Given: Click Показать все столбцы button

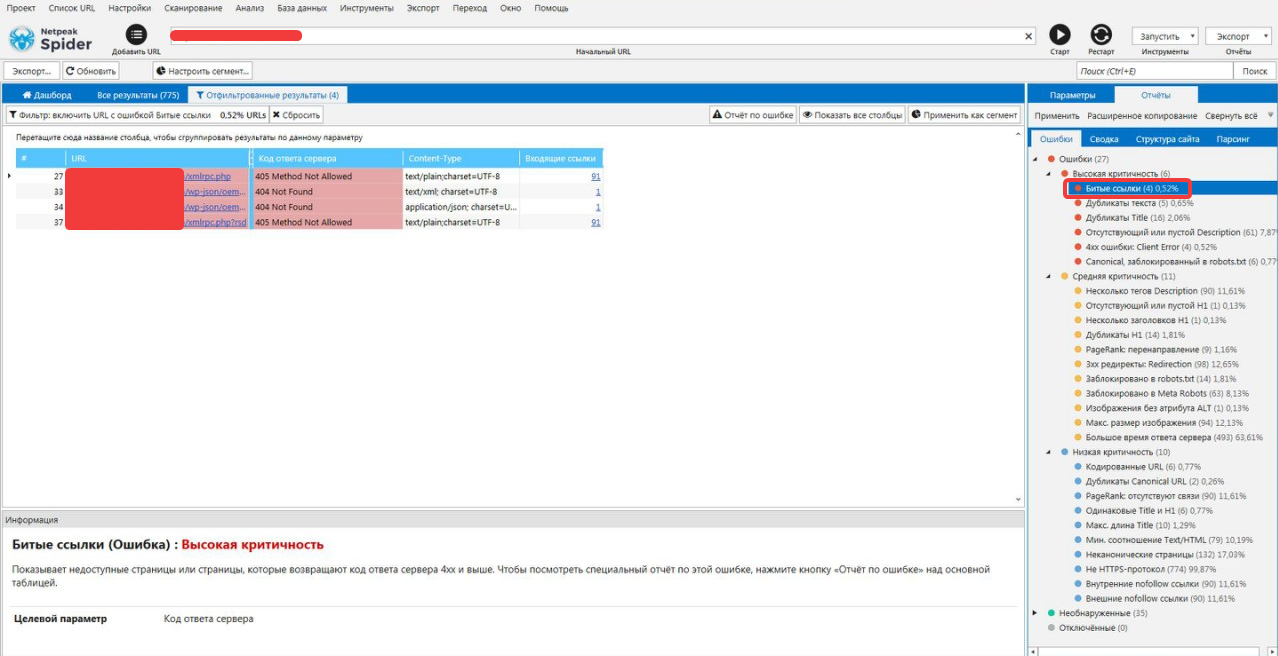Looking at the screenshot, I should (852, 115).
